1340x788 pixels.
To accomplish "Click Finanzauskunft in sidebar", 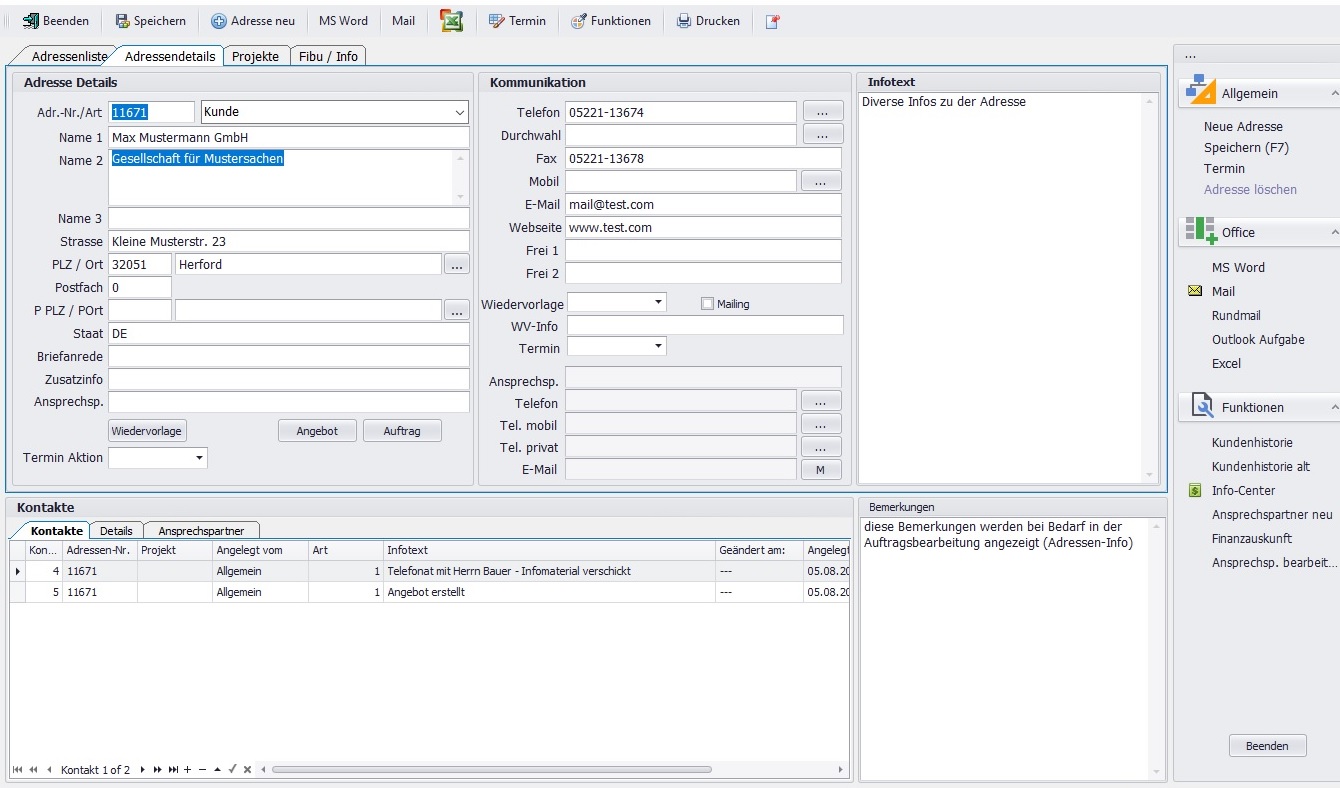I will pyautogui.click(x=1251, y=538).
